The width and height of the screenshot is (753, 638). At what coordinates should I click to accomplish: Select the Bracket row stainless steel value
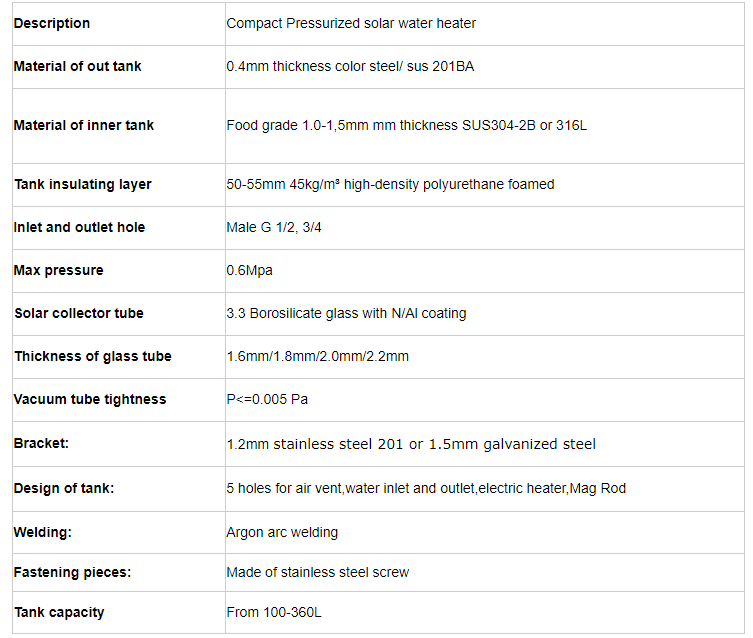411,444
